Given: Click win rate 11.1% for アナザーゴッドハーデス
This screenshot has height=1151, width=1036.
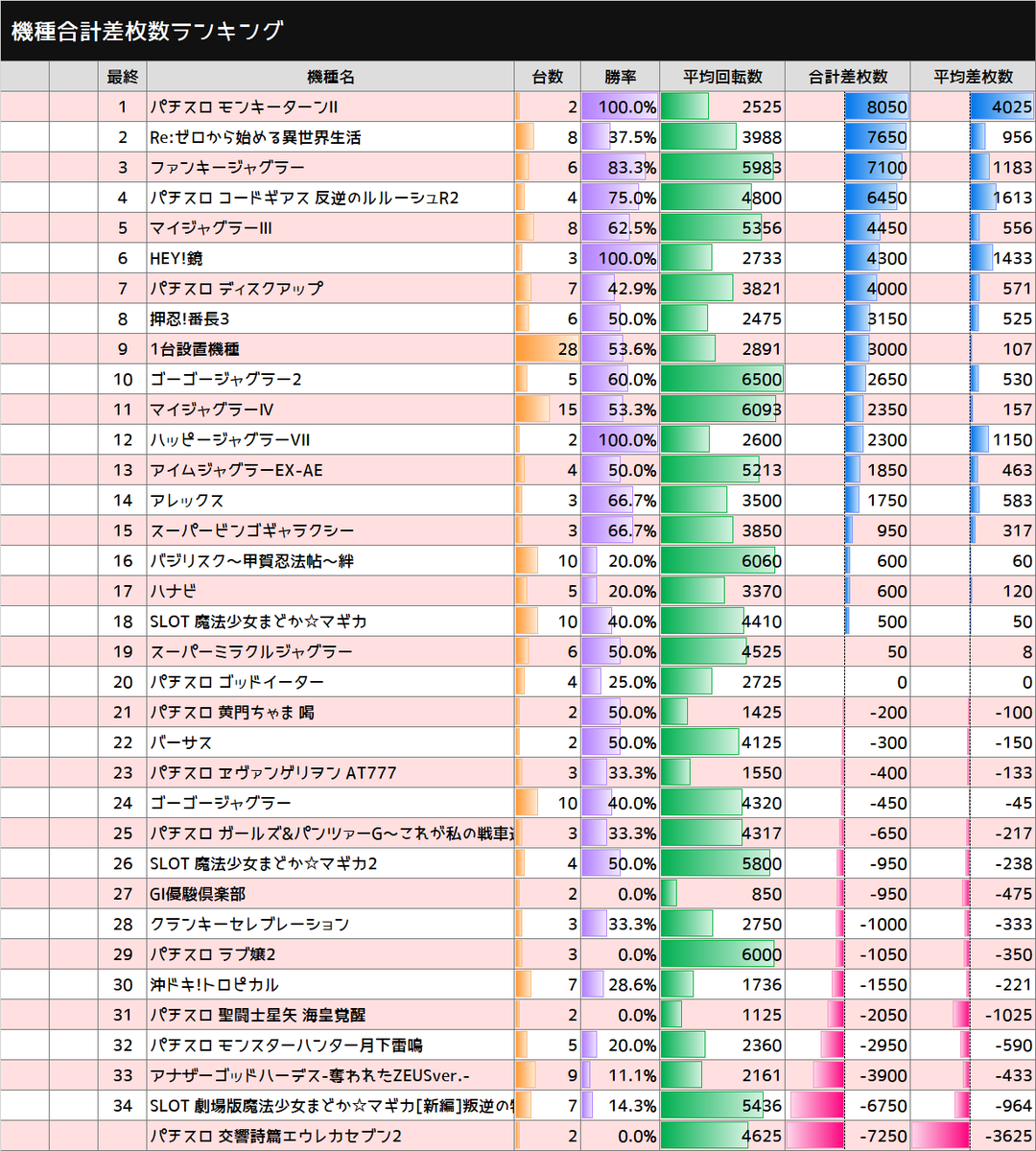Looking at the screenshot, I should [621, 1075].
